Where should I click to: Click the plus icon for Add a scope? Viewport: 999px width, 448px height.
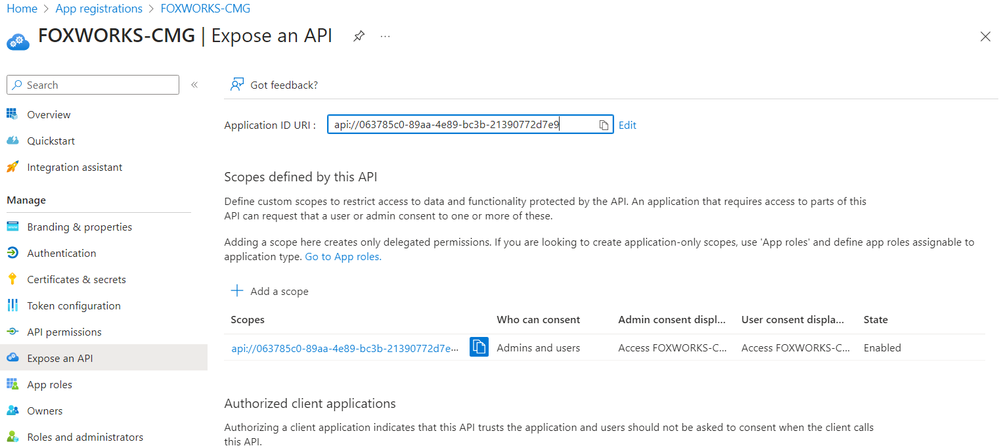(237, 291)
